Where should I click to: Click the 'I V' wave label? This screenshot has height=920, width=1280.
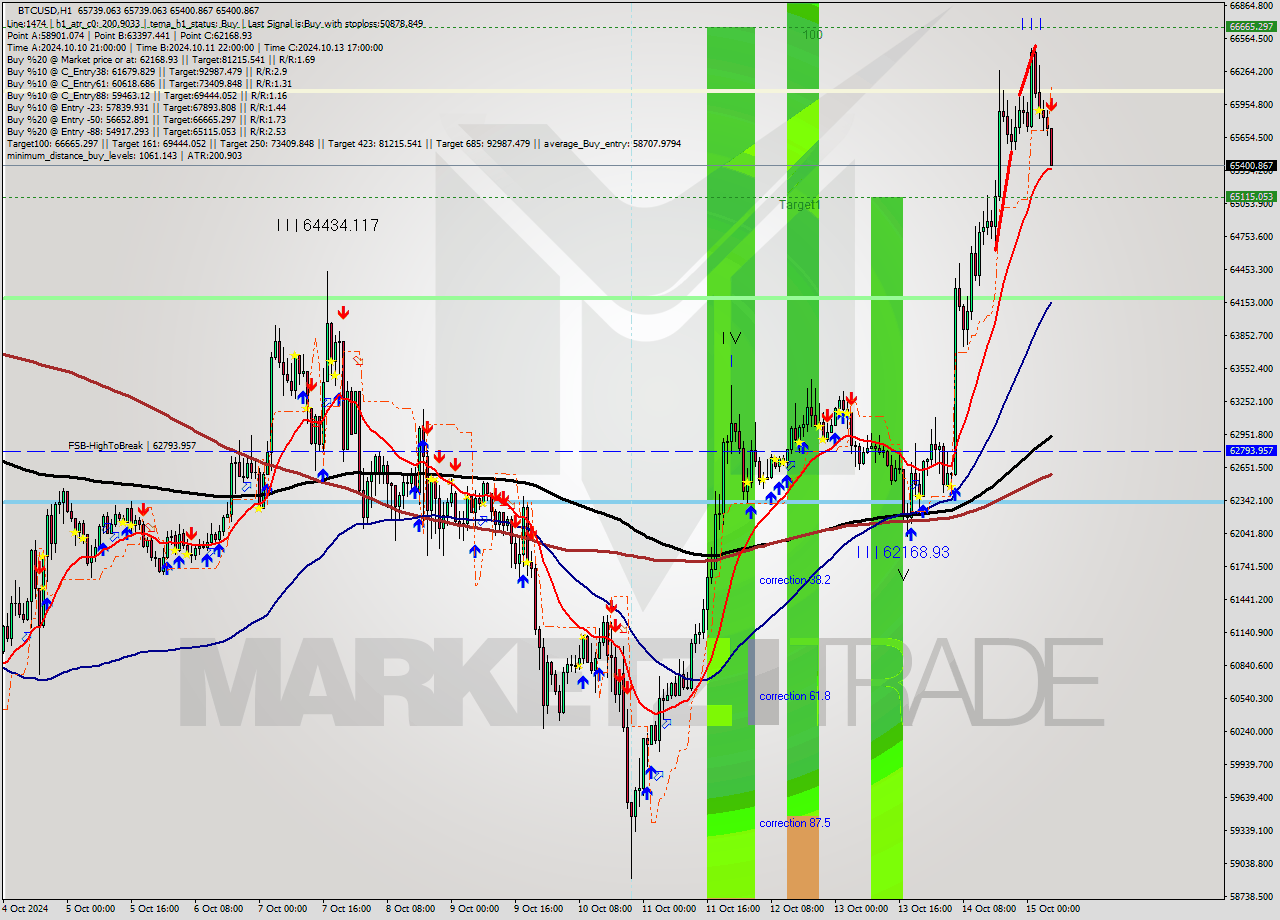point(731,338)
